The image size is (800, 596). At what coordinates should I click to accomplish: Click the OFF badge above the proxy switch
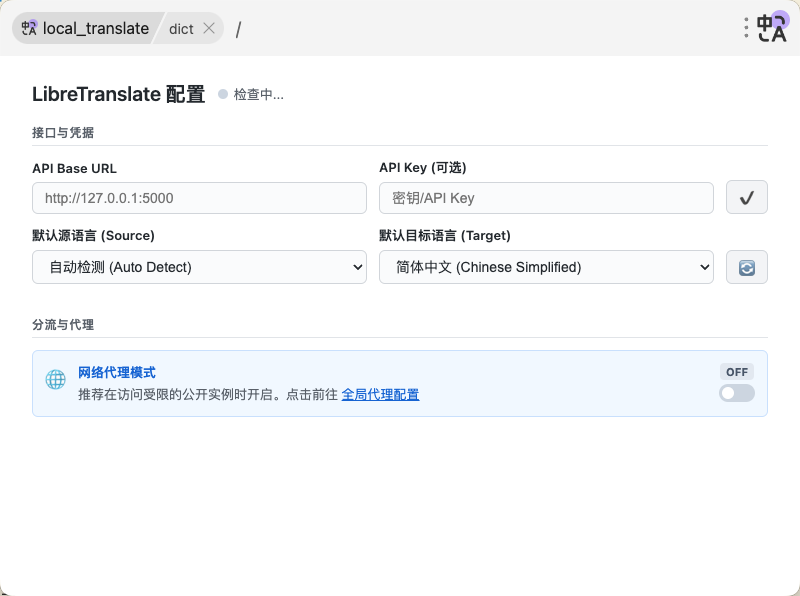point(737,371)
